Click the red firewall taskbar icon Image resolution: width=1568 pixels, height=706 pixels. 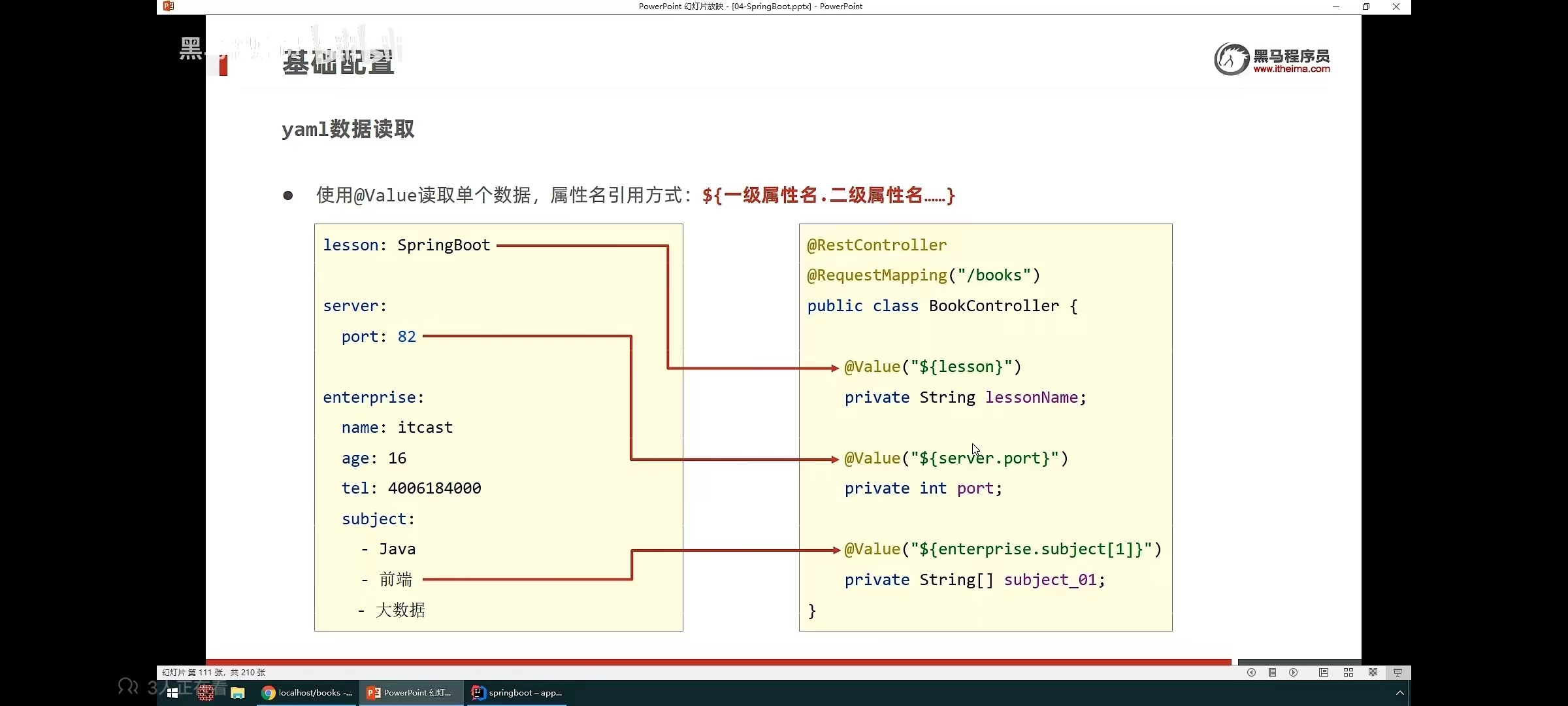(205, 693)
